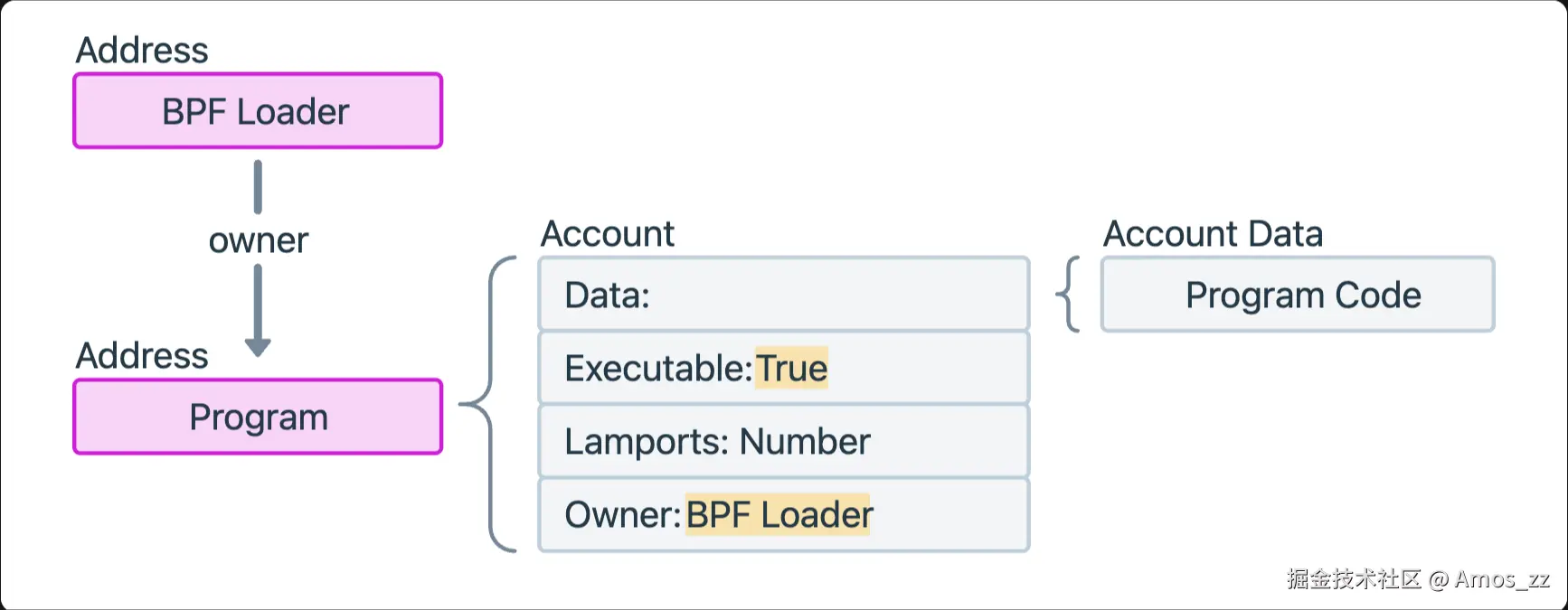Click the highlighted BPF Loader owner value
The image size is (1568, 610).
coord(778,515)
